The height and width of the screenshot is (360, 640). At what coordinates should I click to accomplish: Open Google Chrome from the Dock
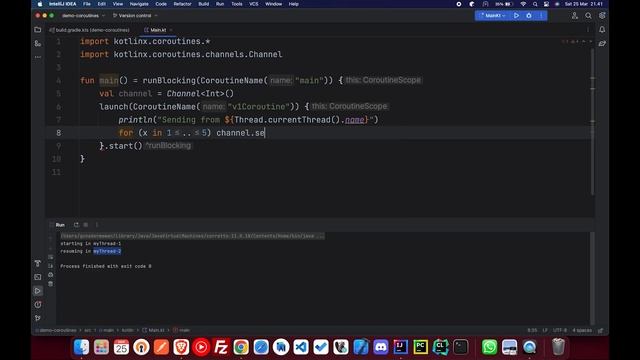241,347
